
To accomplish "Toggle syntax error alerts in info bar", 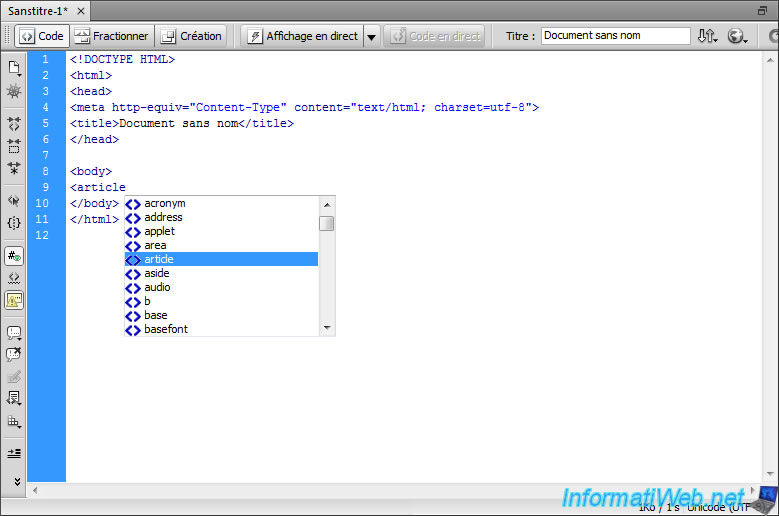I will click(x=14, y=300).
